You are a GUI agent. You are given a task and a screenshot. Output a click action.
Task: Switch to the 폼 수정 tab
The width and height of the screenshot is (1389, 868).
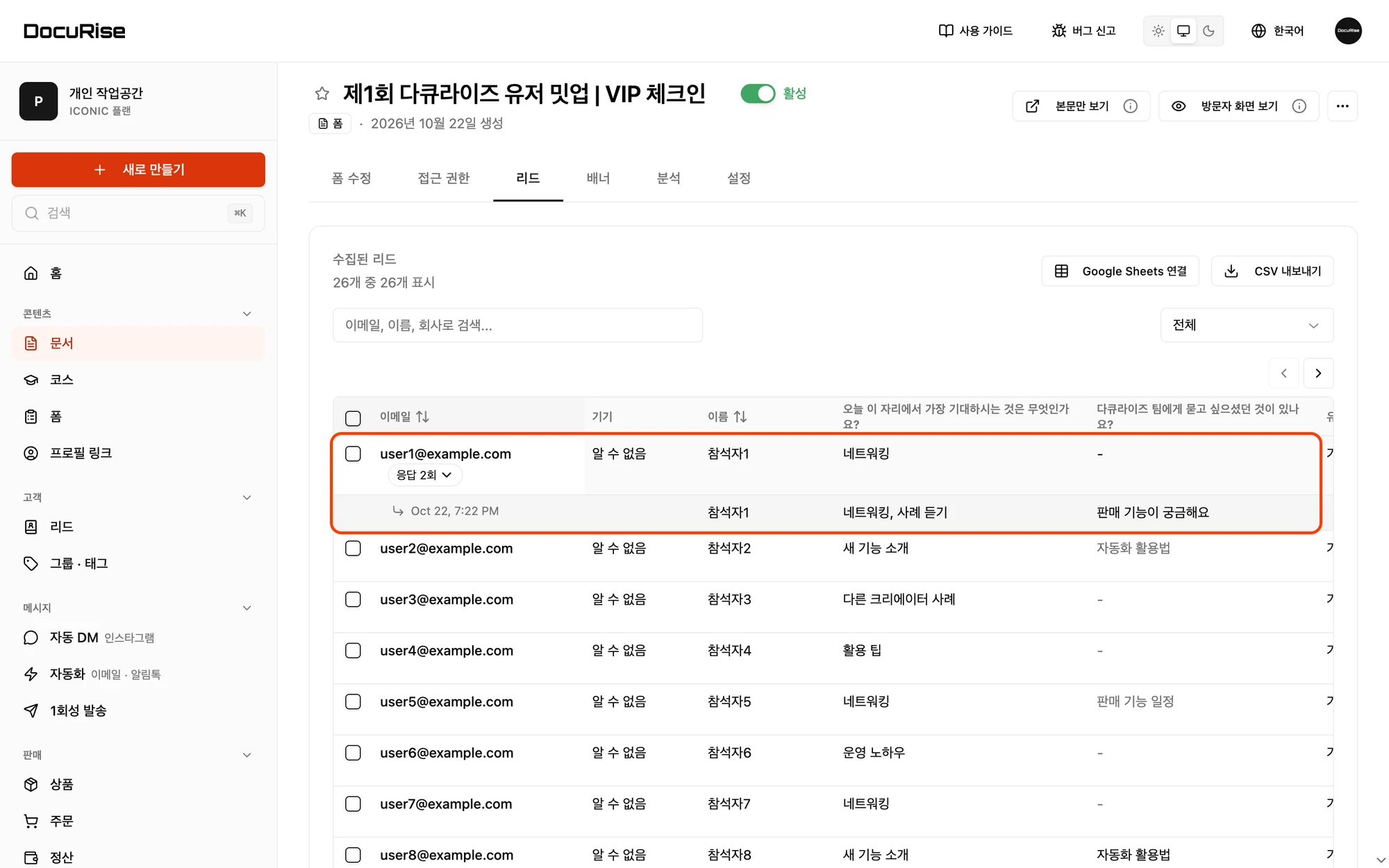click(351, 178)
